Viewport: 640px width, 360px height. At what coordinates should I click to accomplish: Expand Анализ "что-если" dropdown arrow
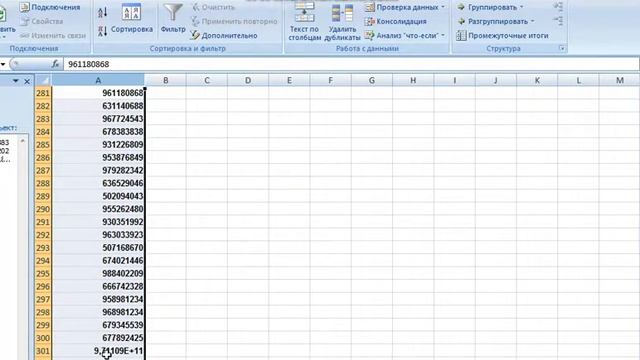pos(443,36)
